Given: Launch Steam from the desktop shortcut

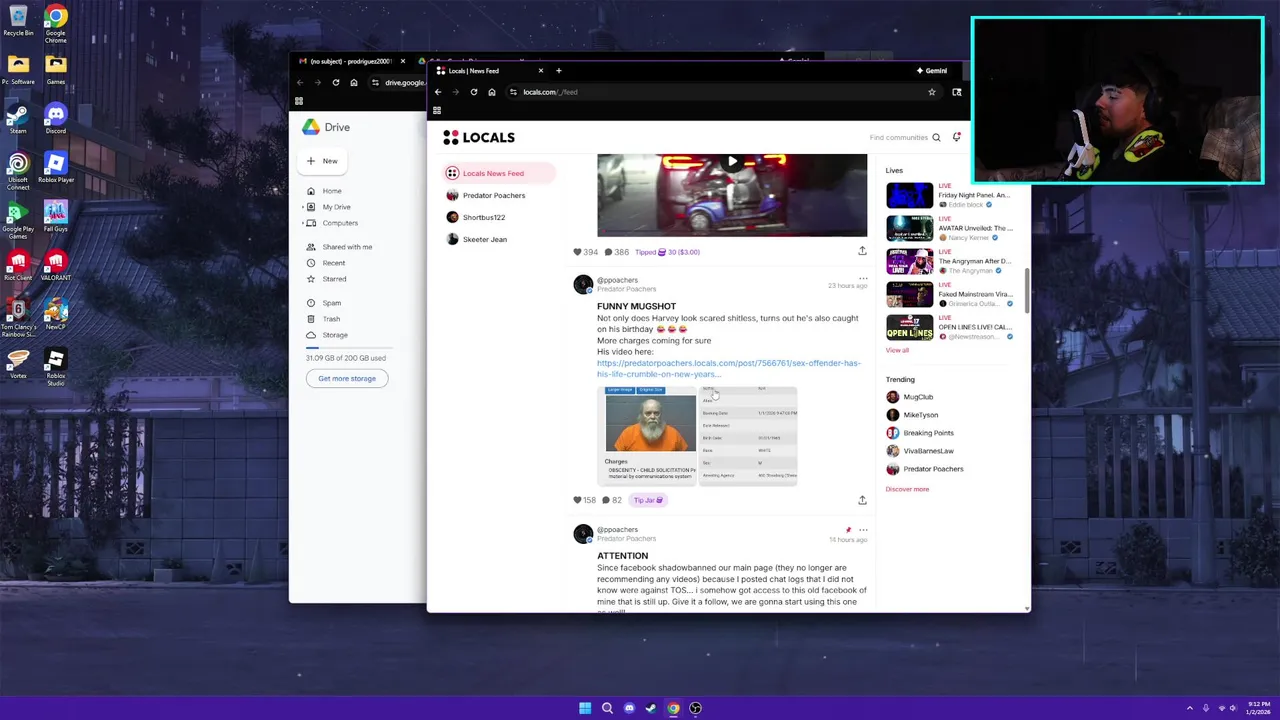Looking at the screenshot, I should pos(18,118).
